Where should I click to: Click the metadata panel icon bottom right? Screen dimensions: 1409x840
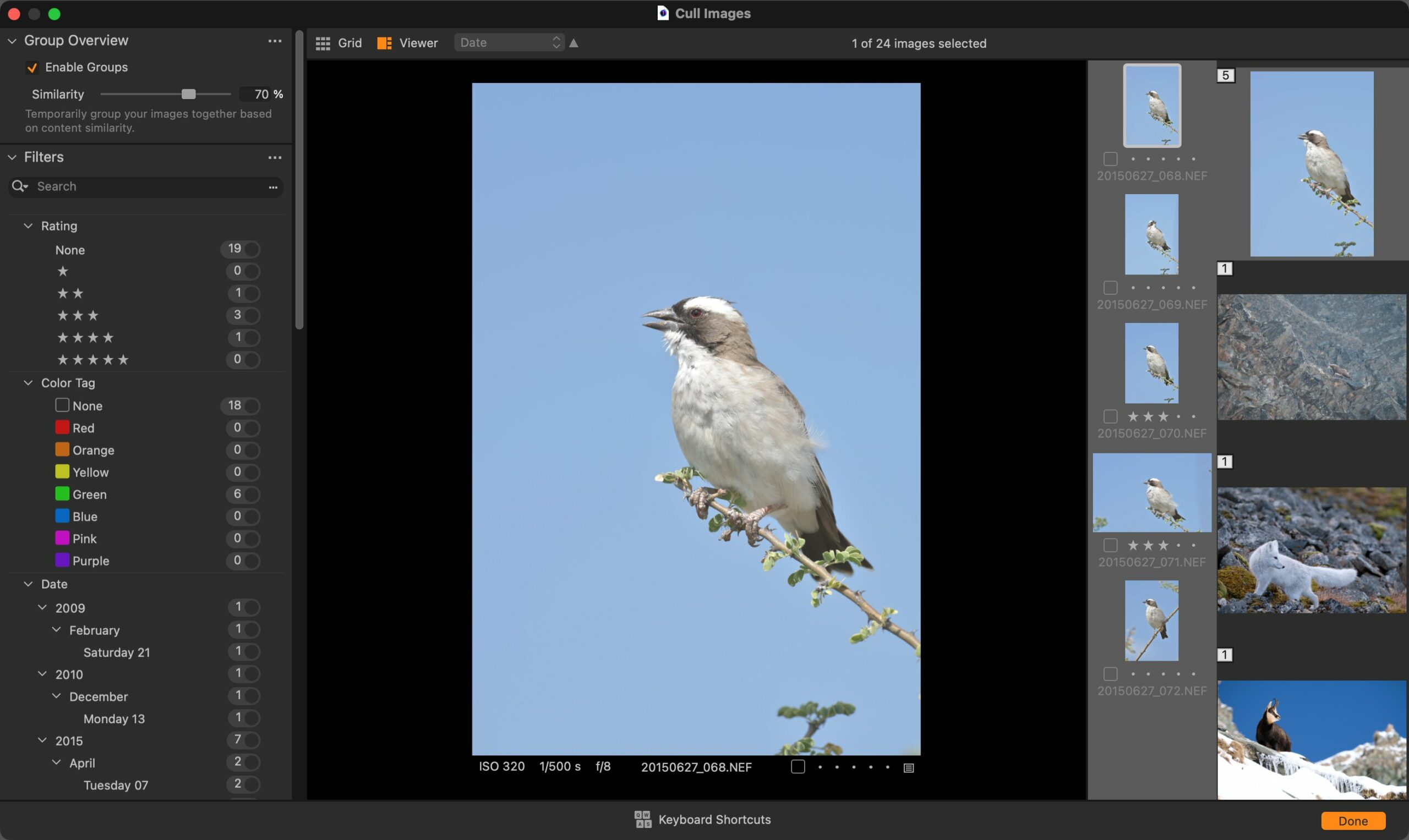(908, 767)
